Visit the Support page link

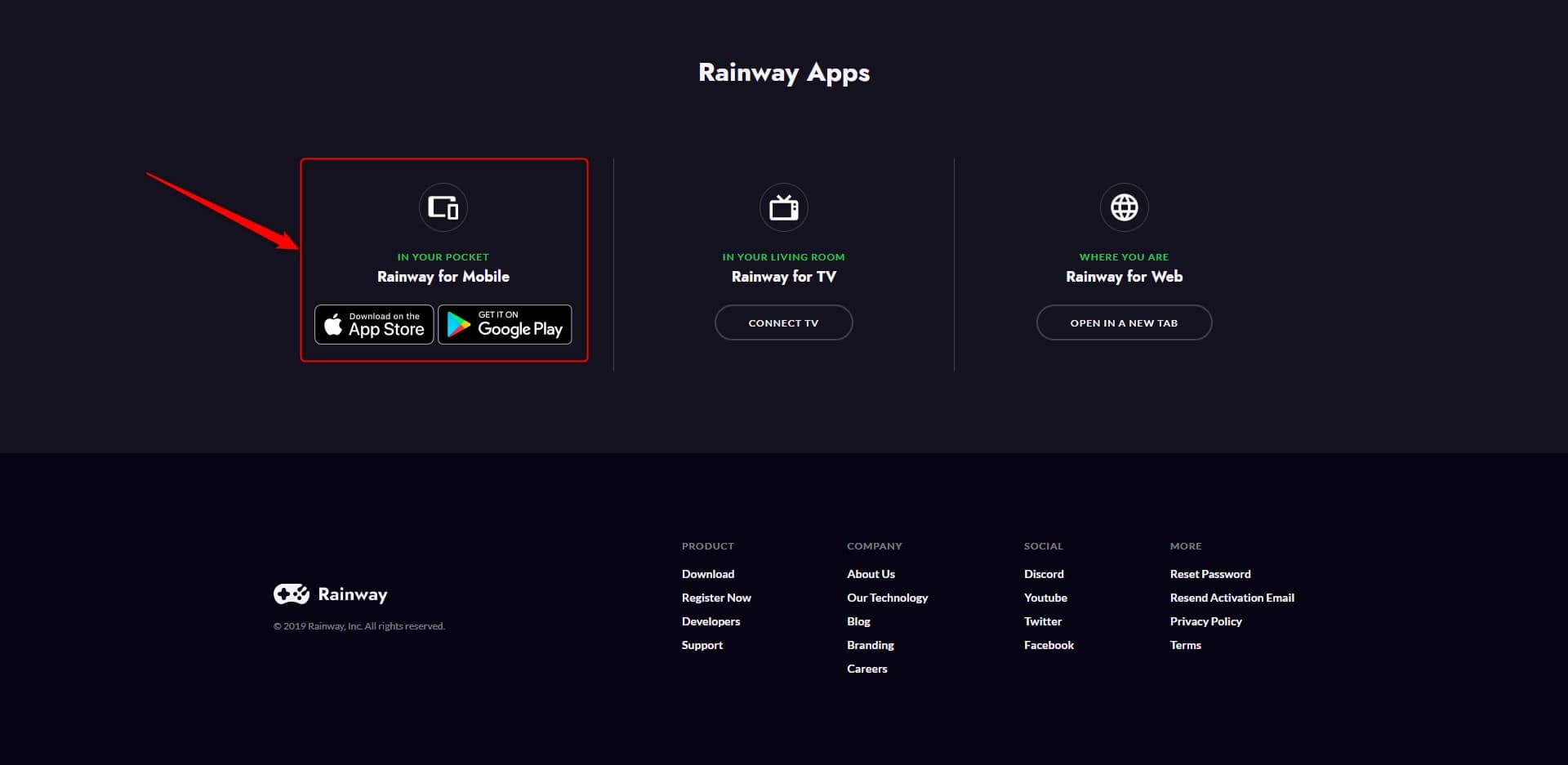[x=702, y=645]
